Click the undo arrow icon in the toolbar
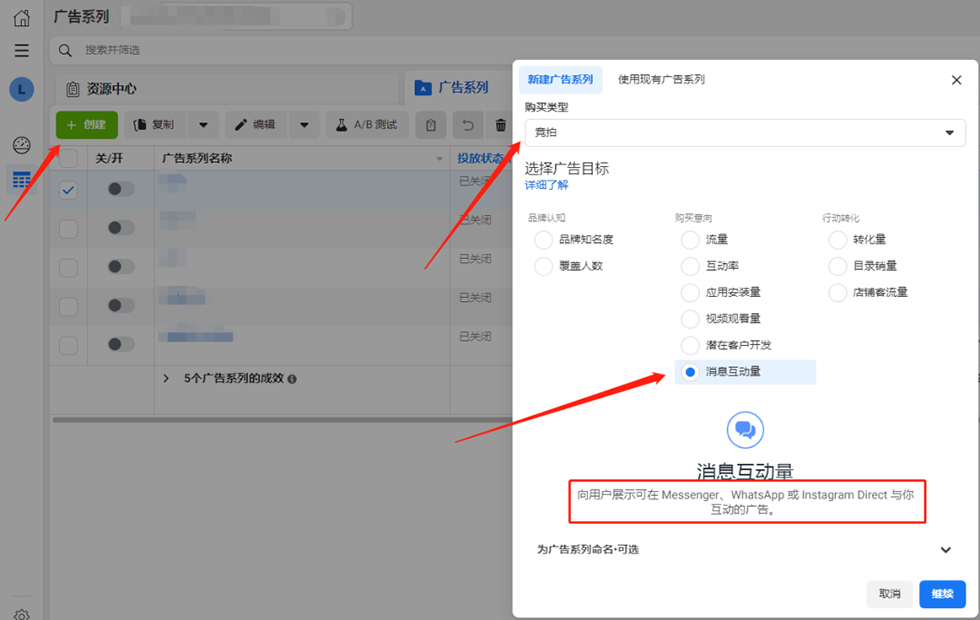Image resolution: width=980 pixels, height=620 pixels. coord(467,125)
